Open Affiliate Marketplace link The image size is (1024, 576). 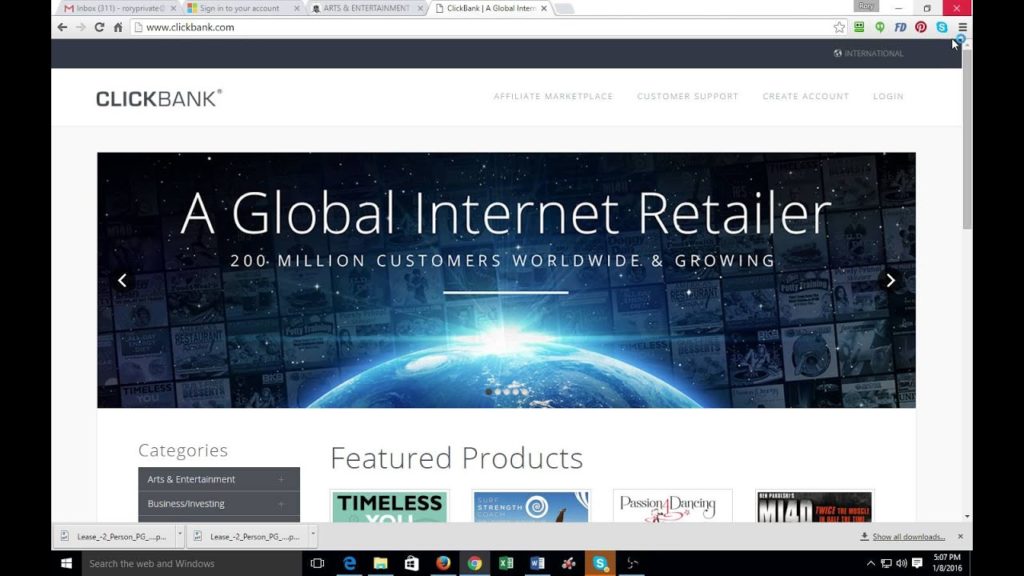tap(553, 96)
